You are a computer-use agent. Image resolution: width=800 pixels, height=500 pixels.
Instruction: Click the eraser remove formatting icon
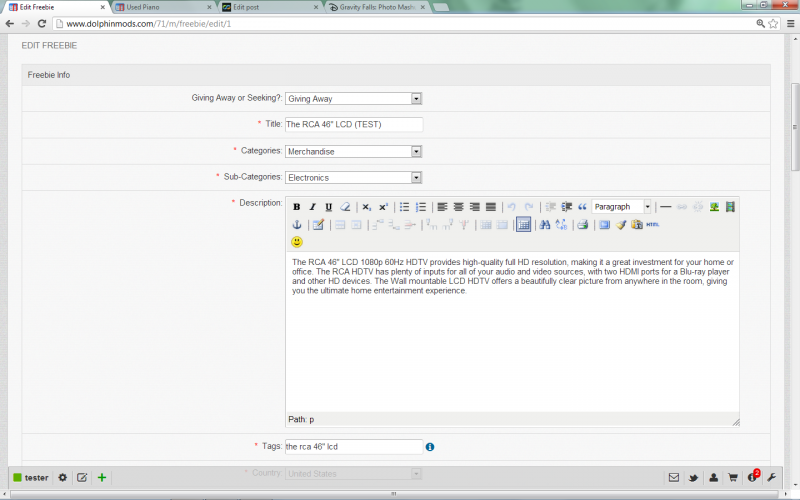tap(345, 207)
